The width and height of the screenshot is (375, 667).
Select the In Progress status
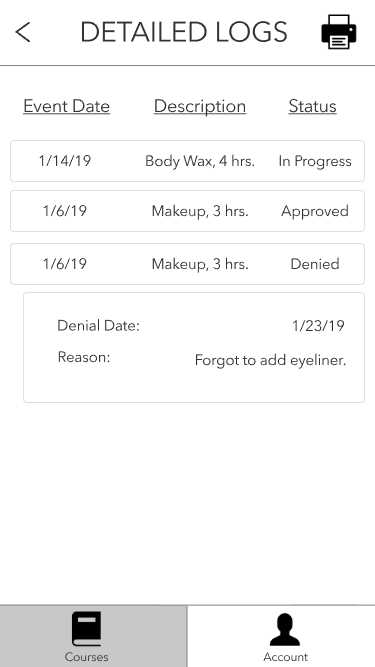pyautogui.click(x=315, y=162)
